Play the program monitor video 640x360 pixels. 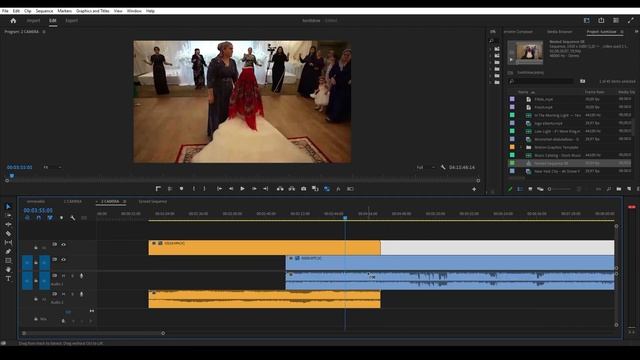[x=242, y=189]
